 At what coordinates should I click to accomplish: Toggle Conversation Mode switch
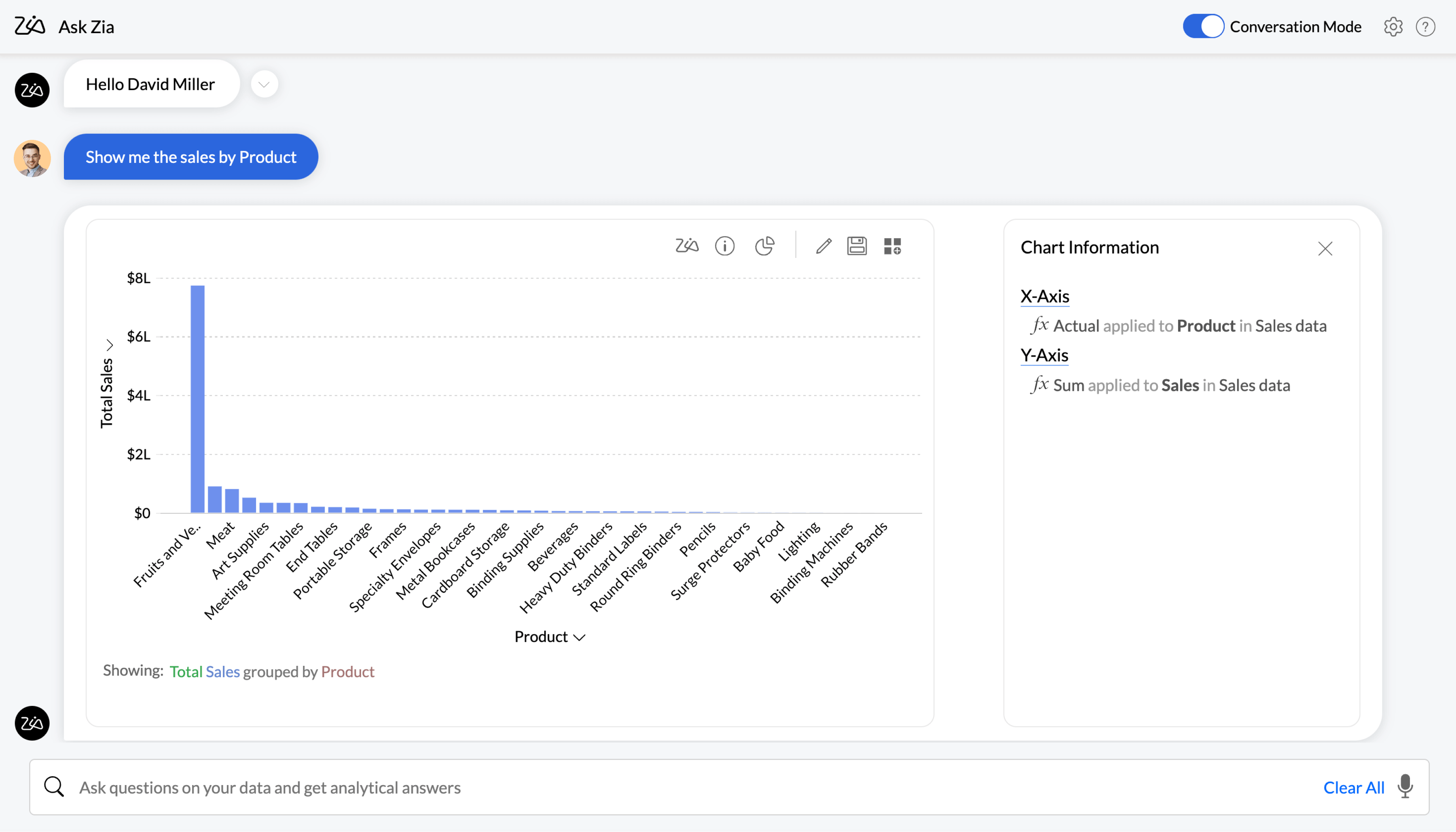[1204, 26]
